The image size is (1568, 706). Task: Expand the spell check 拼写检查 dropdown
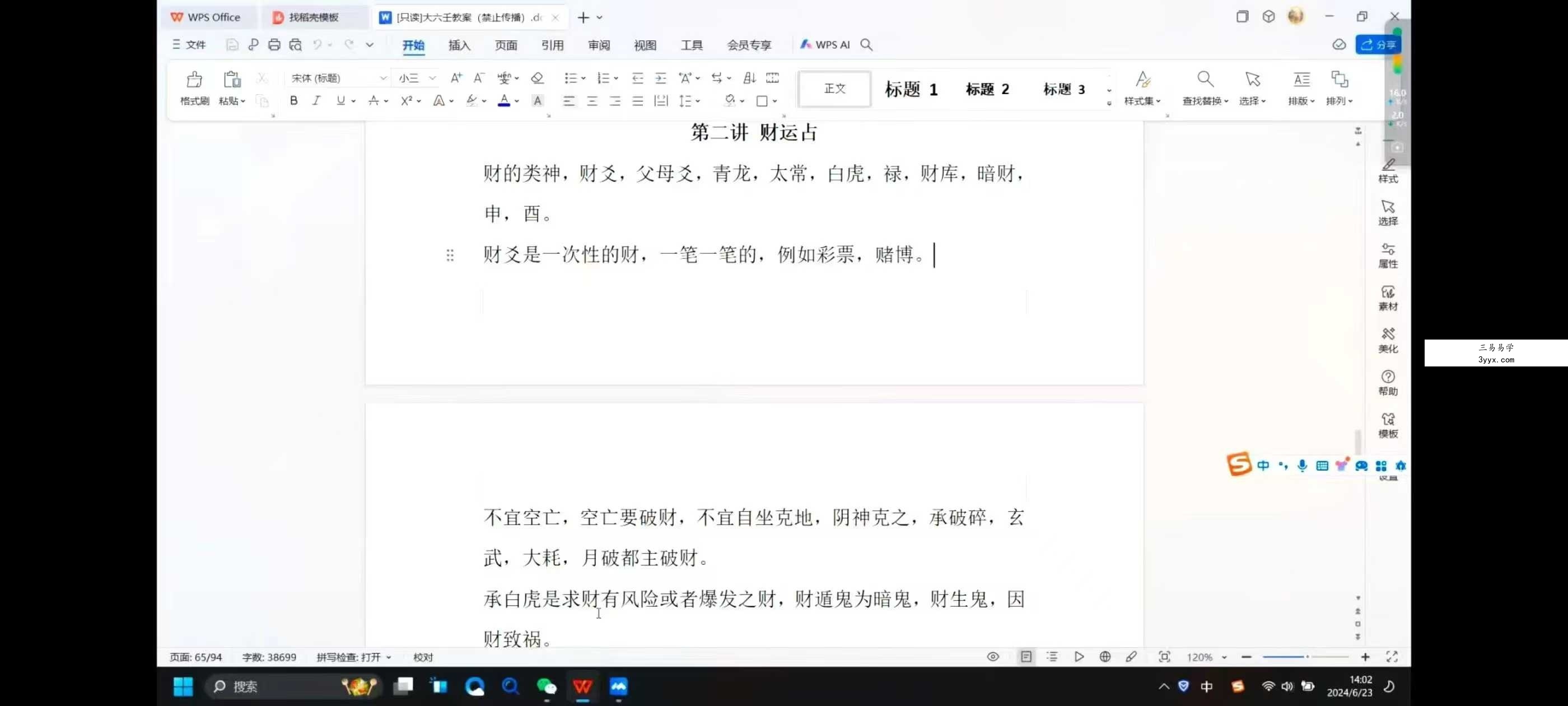388,657
